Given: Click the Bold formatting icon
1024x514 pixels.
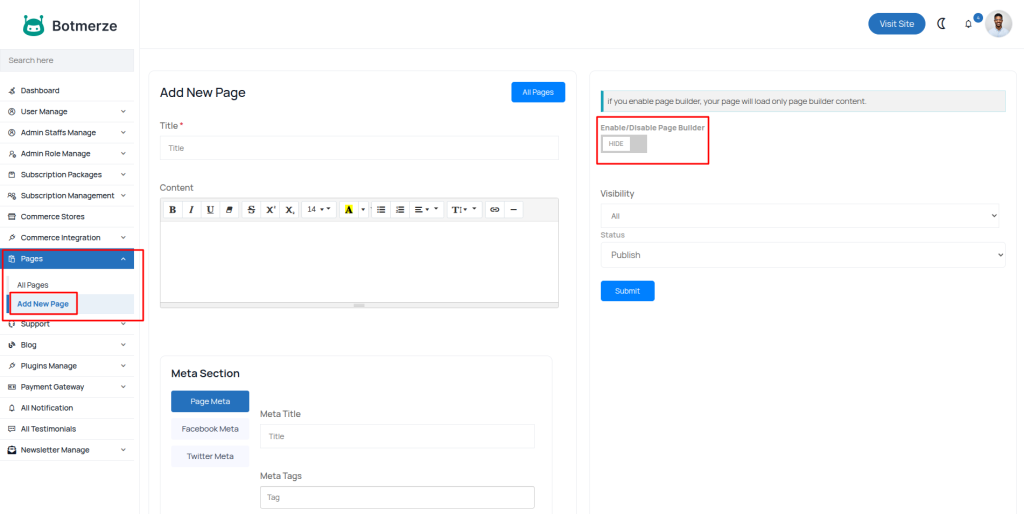Looking at the screenshot, I should [172, 210].
